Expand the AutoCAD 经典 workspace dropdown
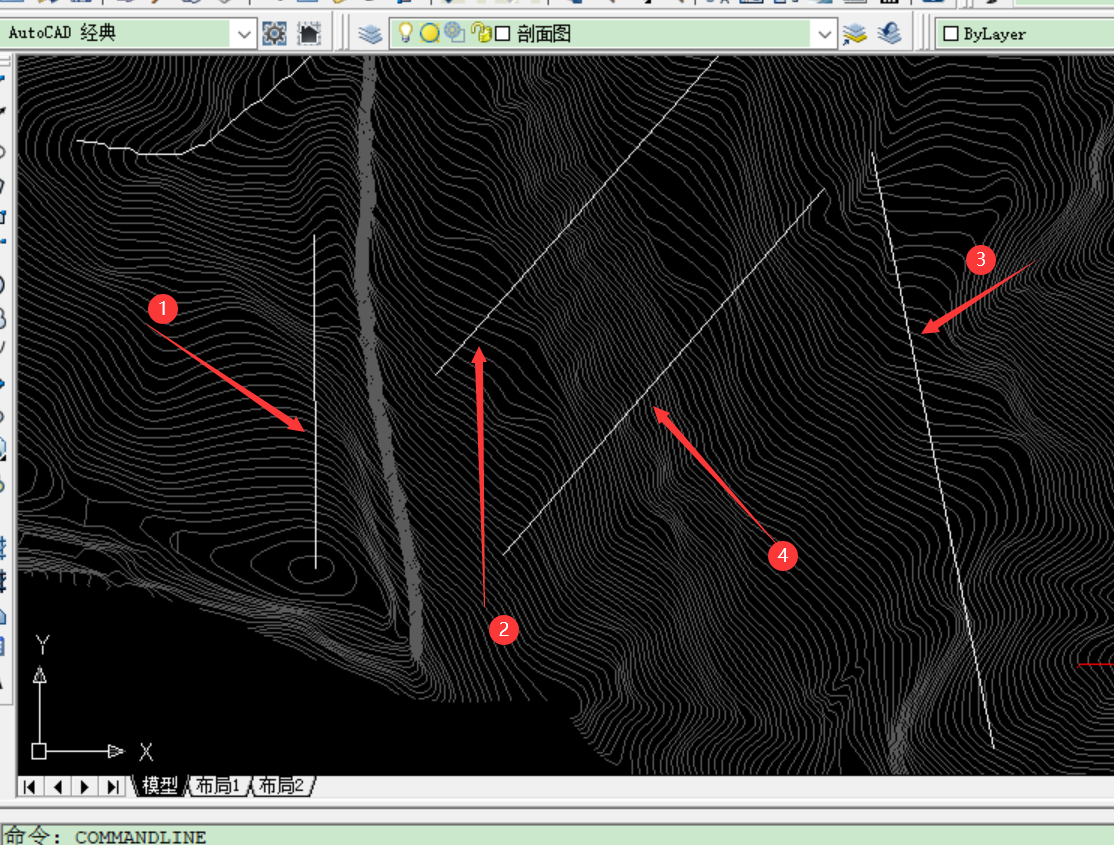The height and width of the screenshot is (845, 1114). (244, 34)
